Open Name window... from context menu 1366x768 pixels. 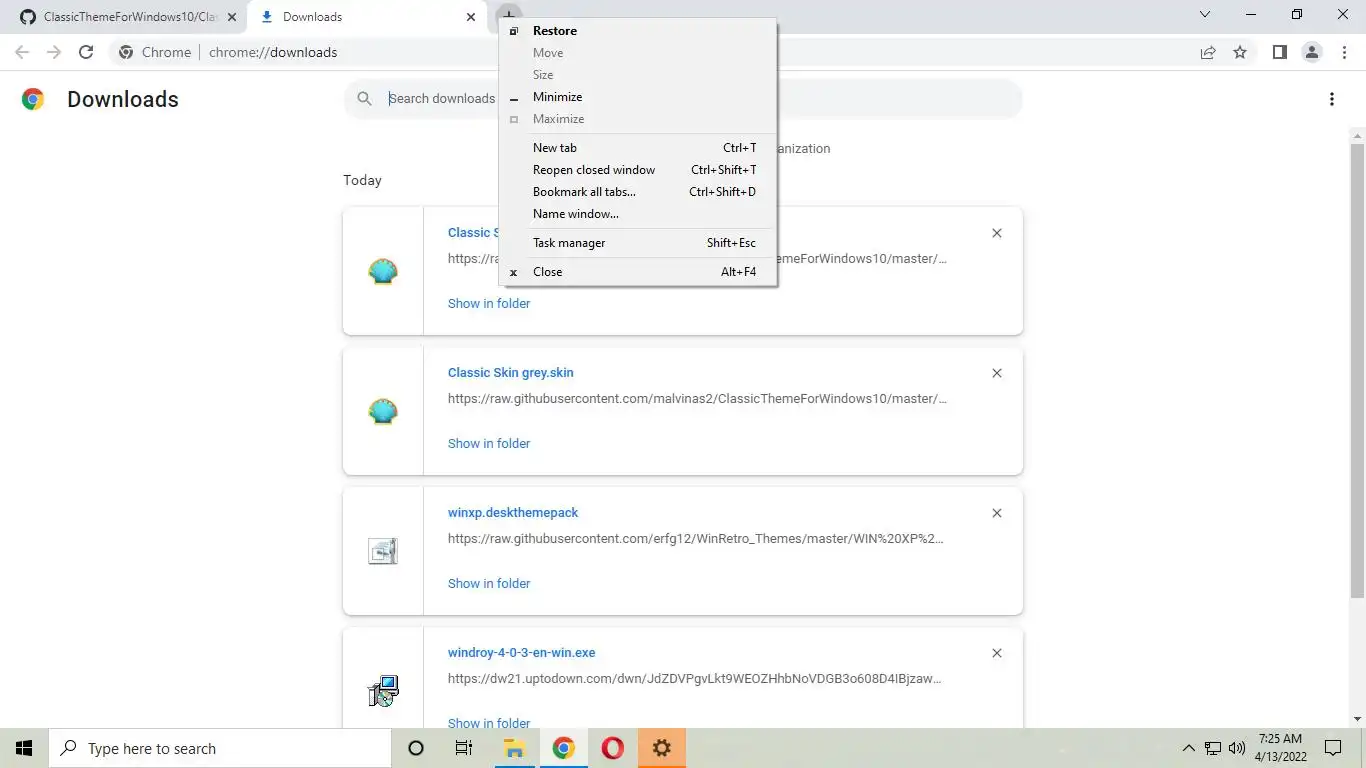[638, 214]
